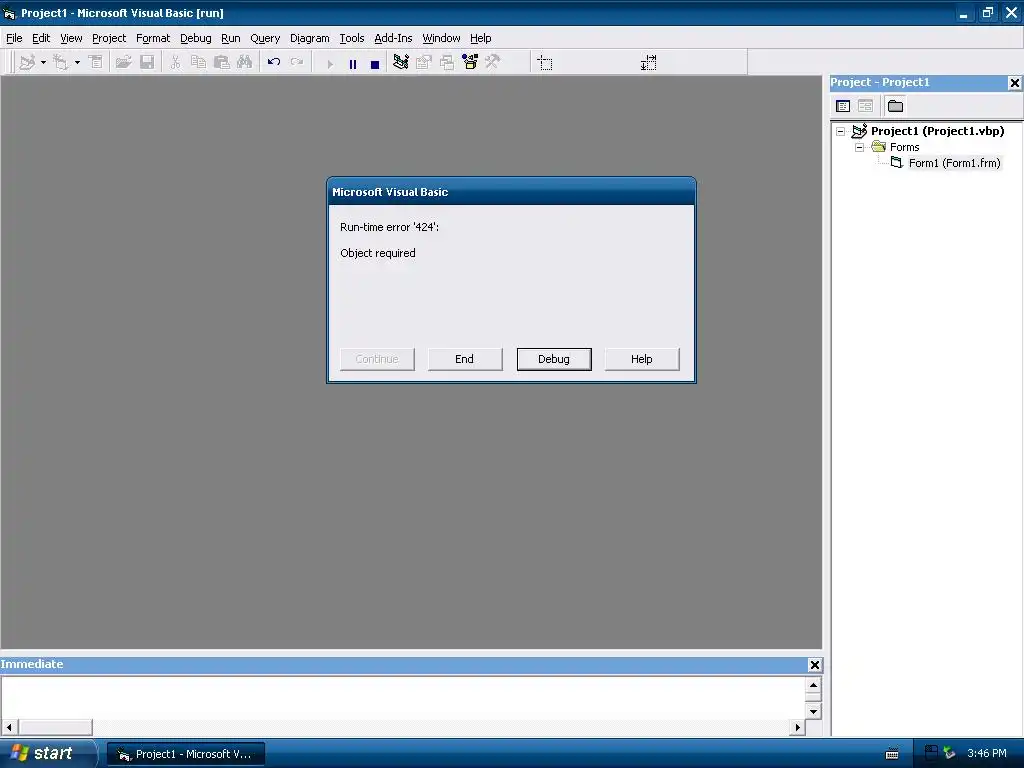
Task: Click the Object Browser toolbar icon
Action: click(x=470, y=63)
